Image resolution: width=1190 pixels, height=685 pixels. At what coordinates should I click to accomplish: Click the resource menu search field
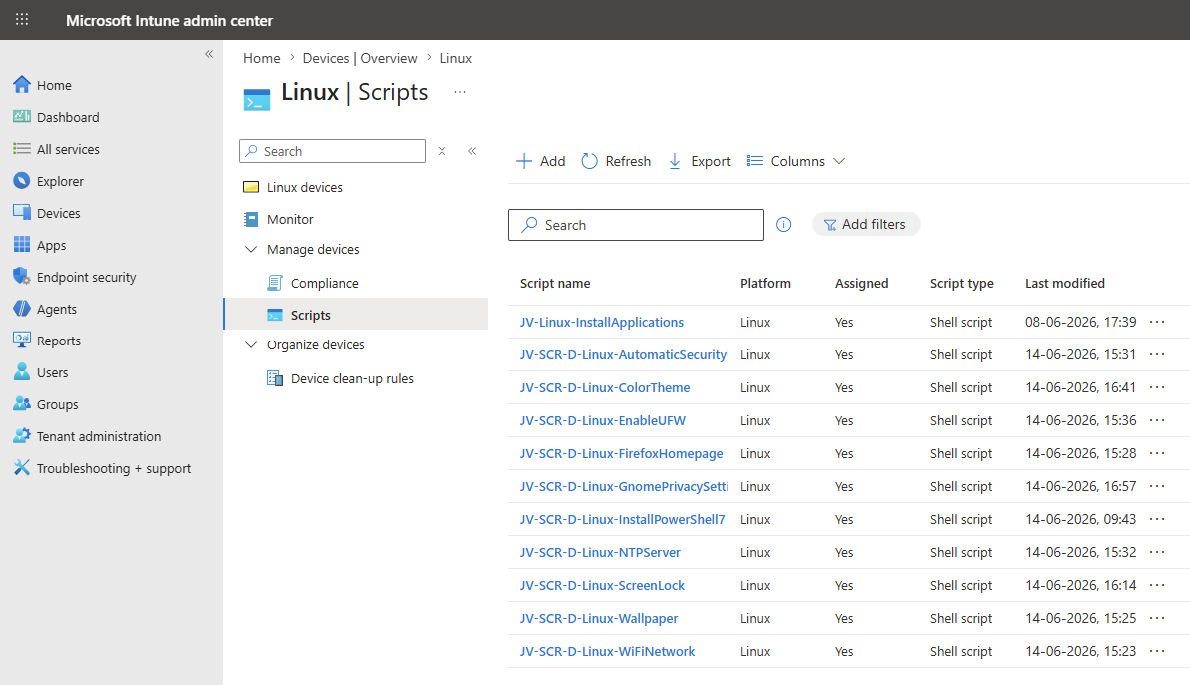[332, 151]
